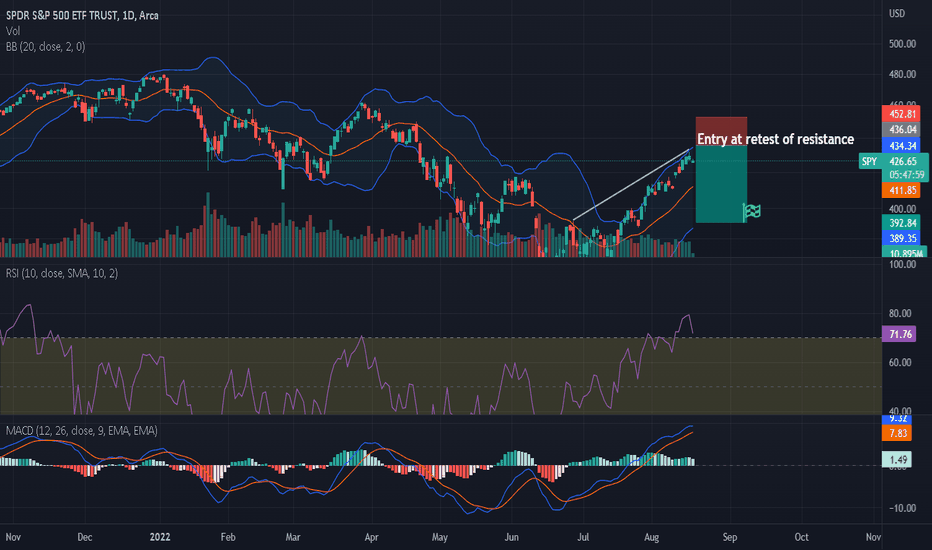Click the Jul label on time axis
The image size is (932, 550).
click(583, 538)
